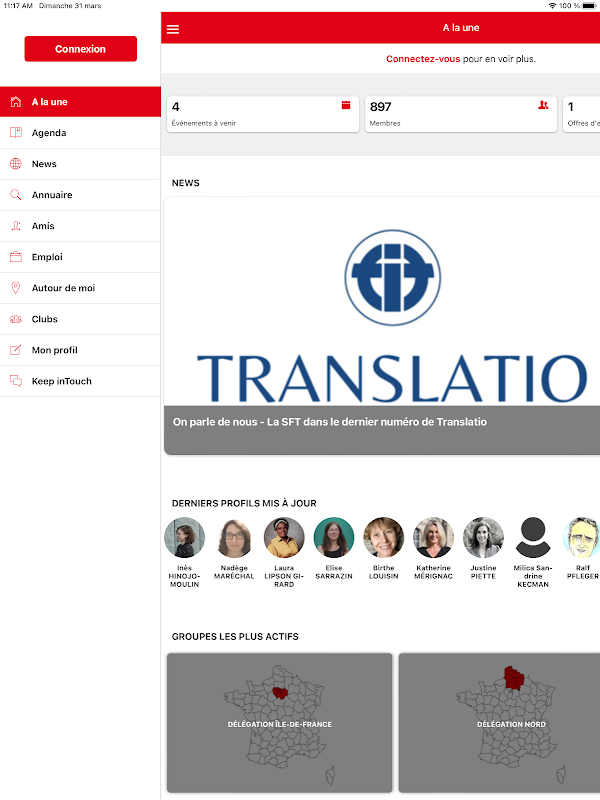Open the Annuaire menu entry
600x800 pixels.
[81, 195]
